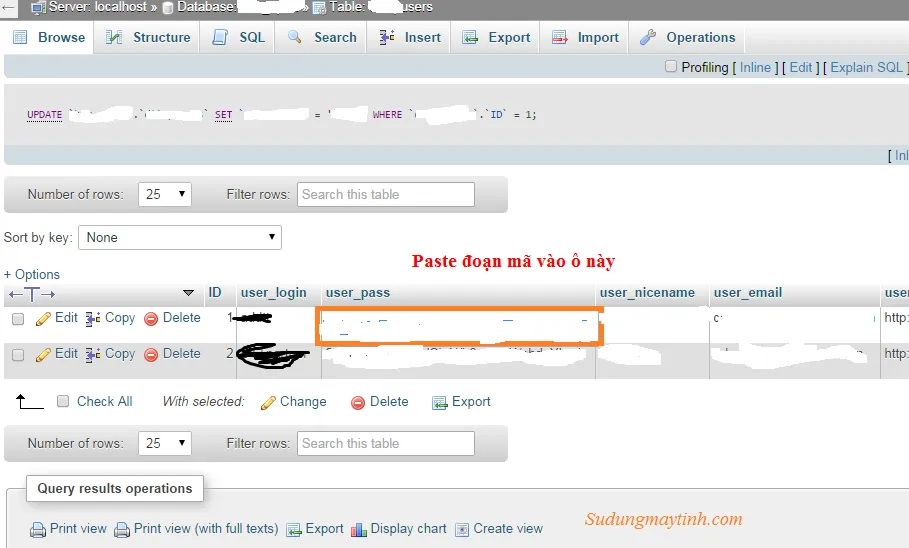Click the user_pass cell in row 1
Image resolution: width=909 pixels, height=548 pixels.
459,326
